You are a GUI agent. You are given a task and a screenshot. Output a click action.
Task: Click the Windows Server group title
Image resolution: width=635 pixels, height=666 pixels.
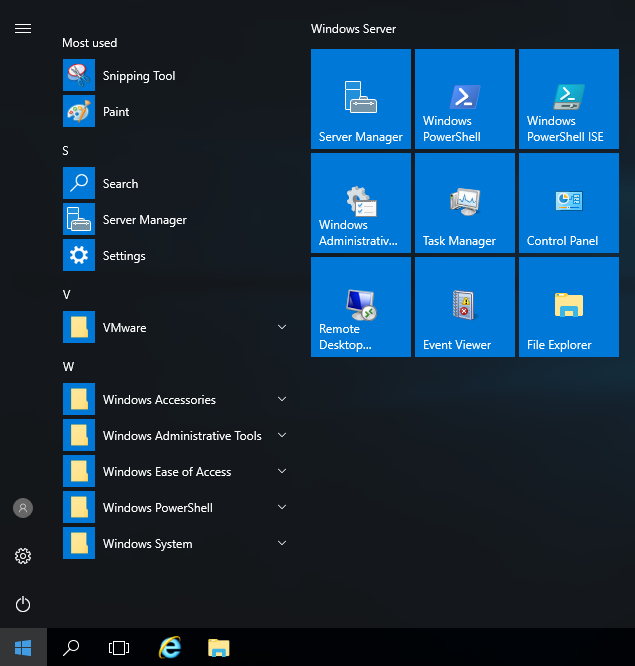coord(353,29)
